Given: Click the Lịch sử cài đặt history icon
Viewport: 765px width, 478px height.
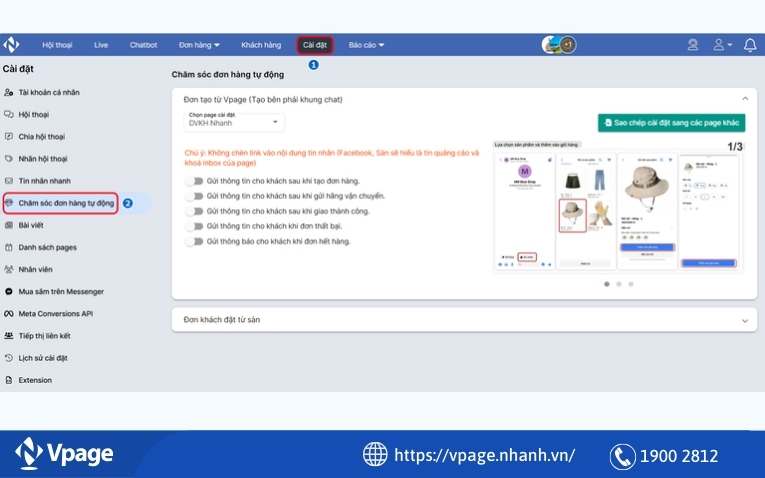Looking at the screenshot, I should point(9,358).
